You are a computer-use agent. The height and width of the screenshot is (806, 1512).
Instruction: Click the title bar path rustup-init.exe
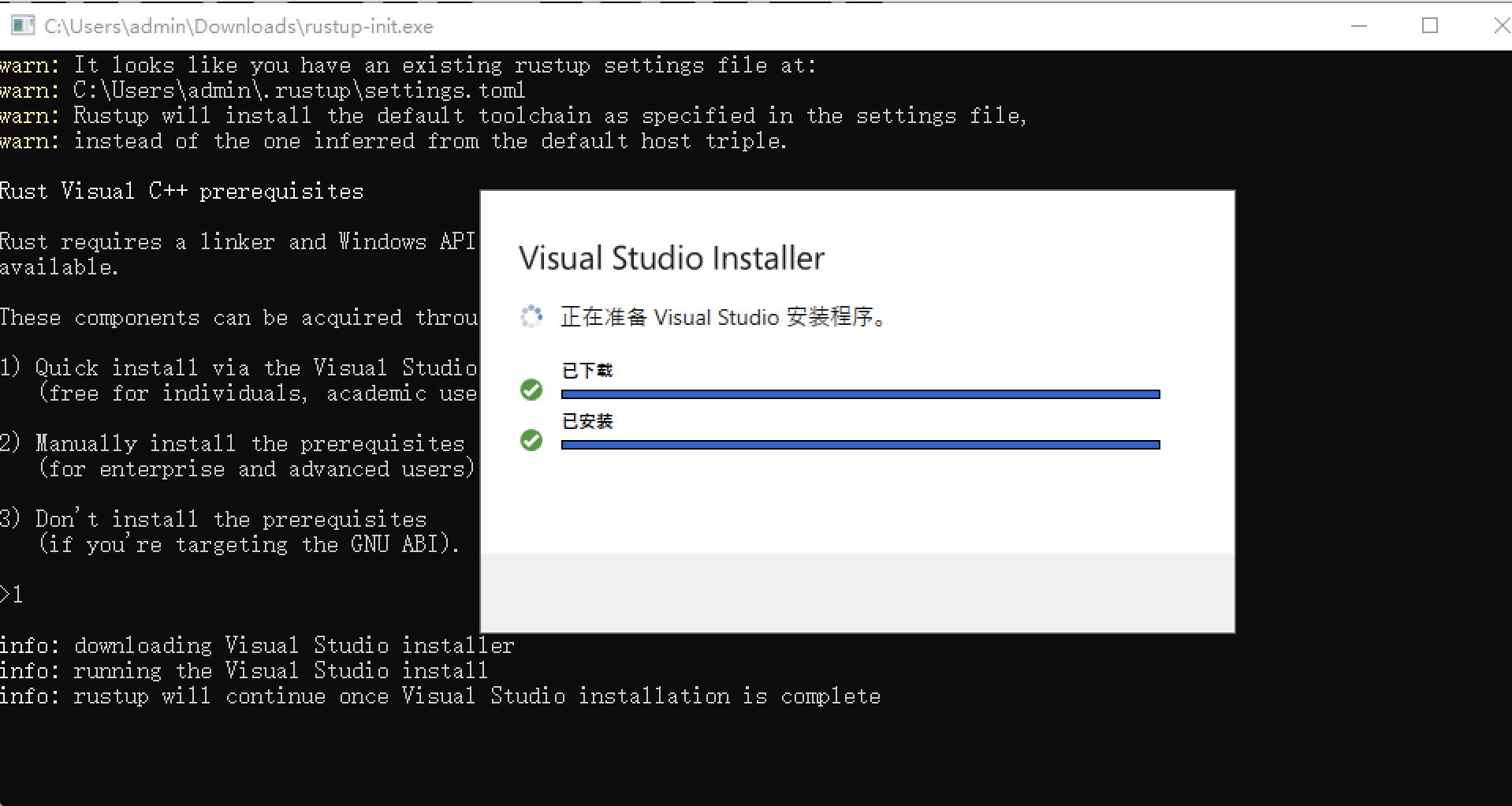pyautogui.click(x=239, y=27)
